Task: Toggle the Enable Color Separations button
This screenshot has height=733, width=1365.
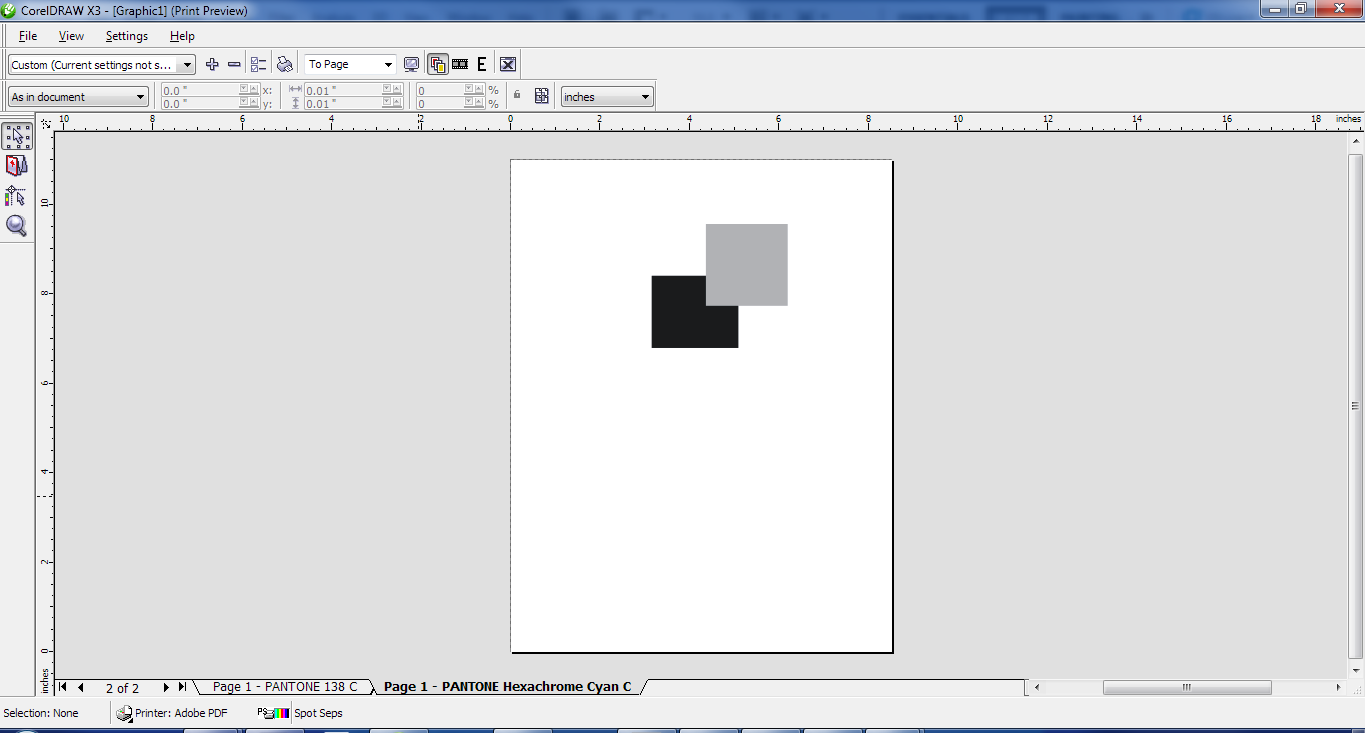Action: [437, 64]
